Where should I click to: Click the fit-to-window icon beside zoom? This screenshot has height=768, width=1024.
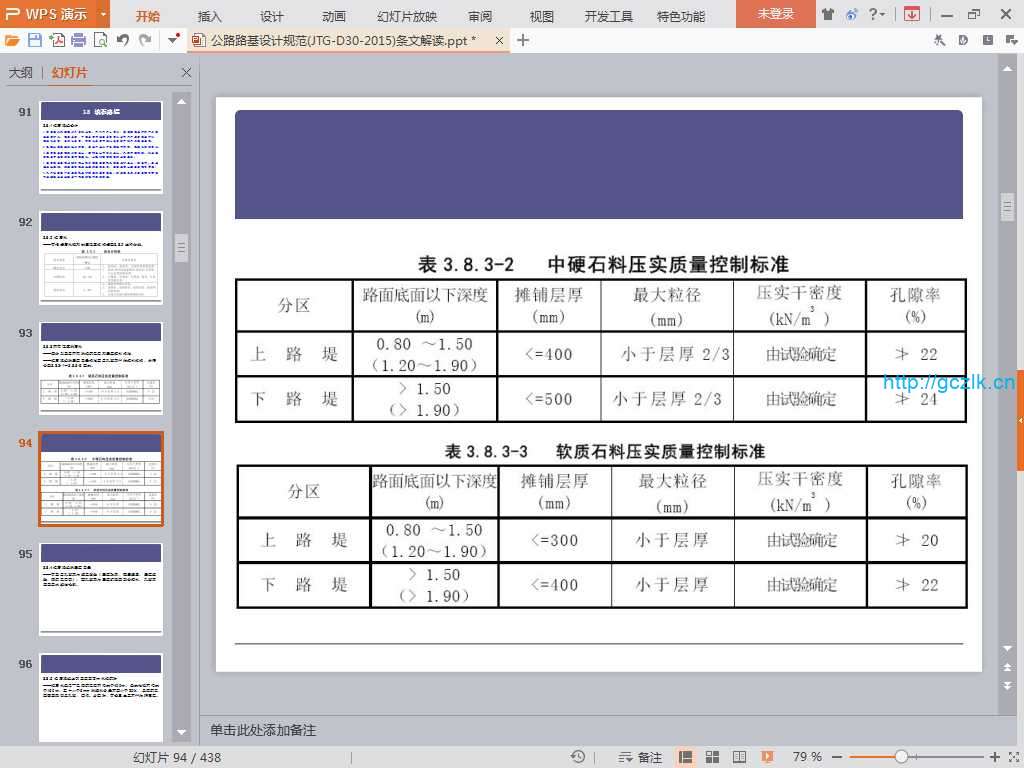pos(1013,757)
